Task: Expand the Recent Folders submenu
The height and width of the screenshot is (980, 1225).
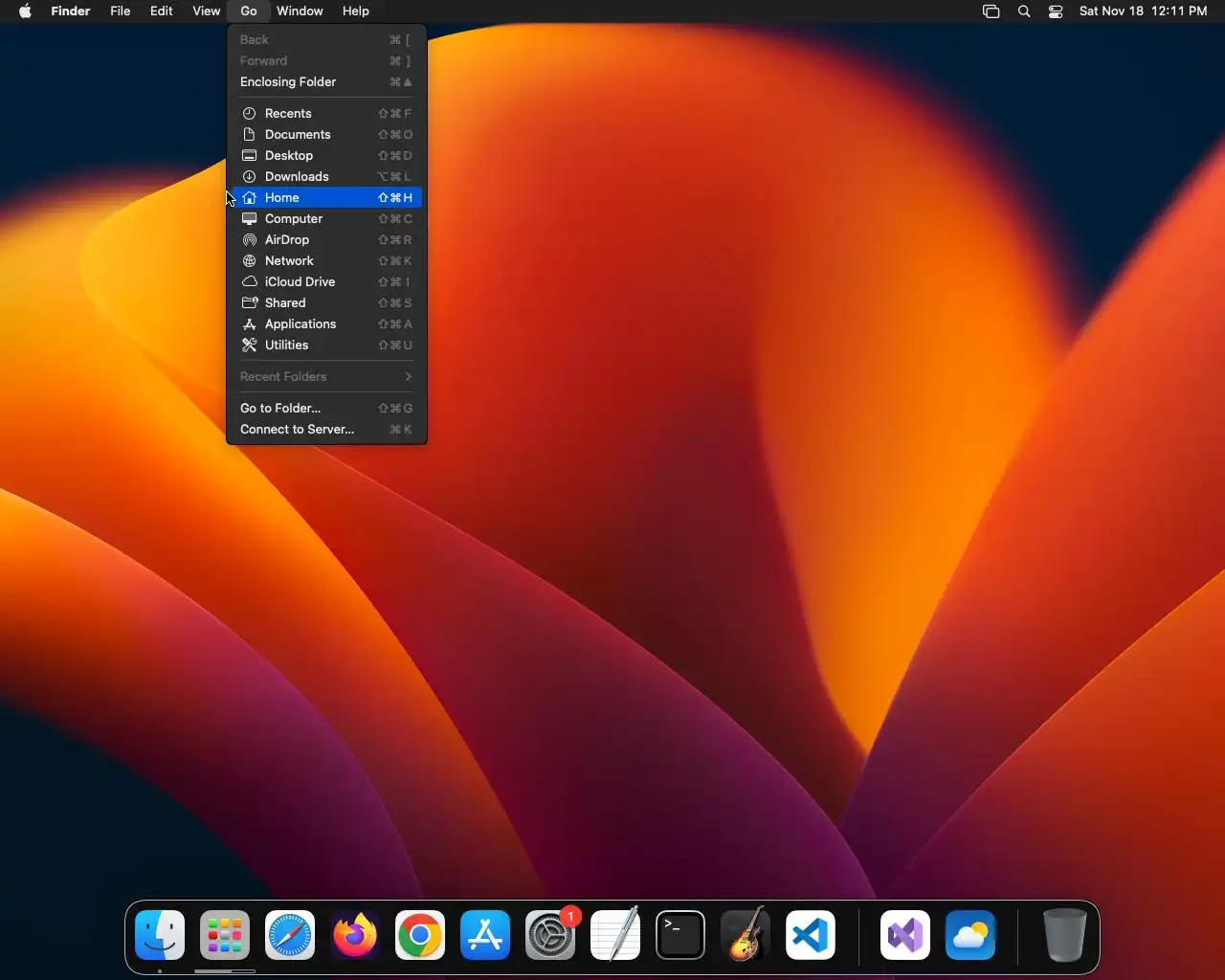Action: point(326,376)
